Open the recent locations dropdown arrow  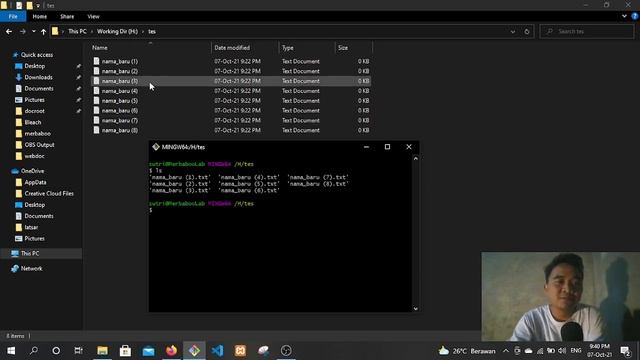(33, 31)
